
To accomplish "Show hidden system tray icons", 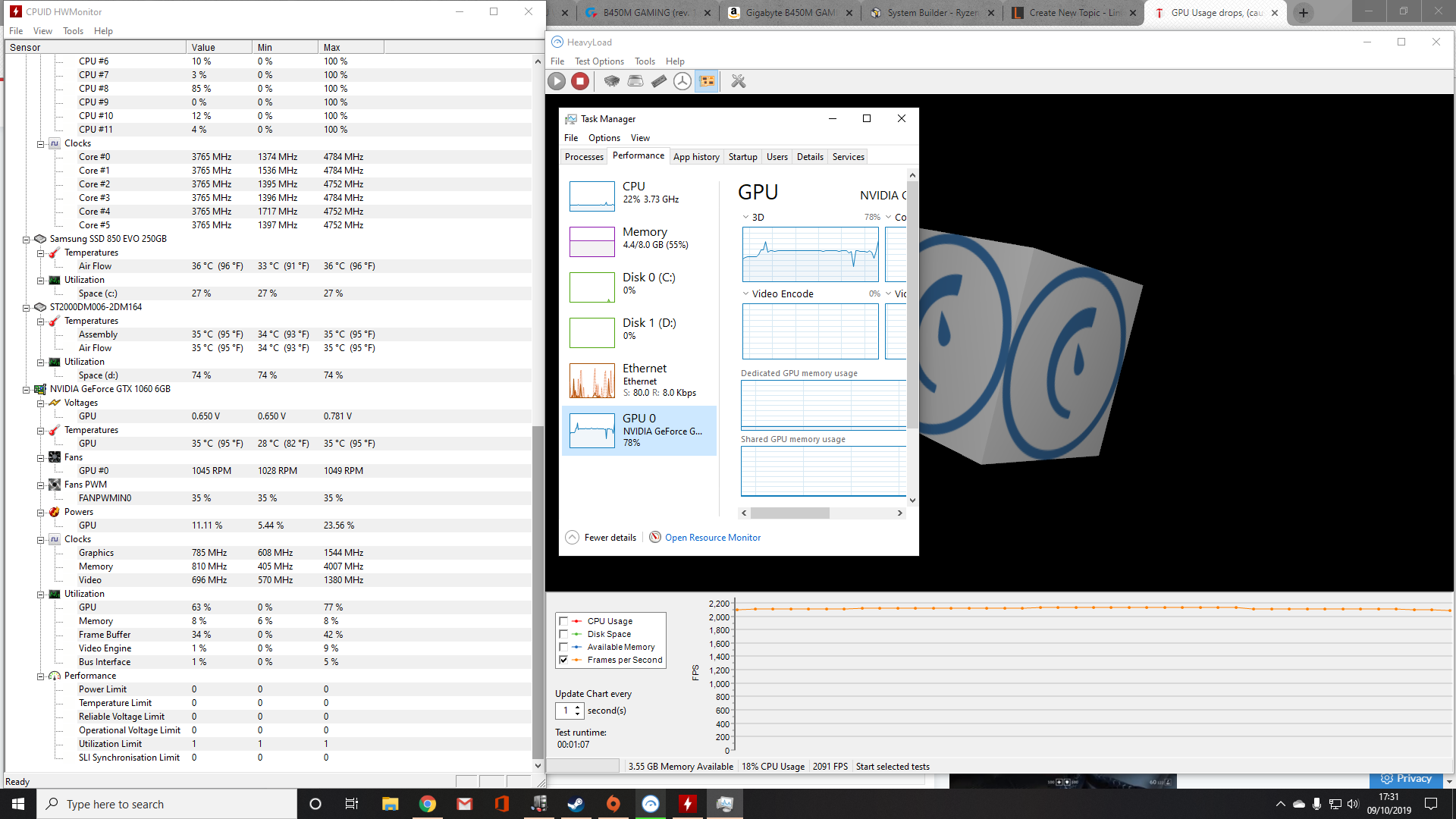I will [1281, 804].
